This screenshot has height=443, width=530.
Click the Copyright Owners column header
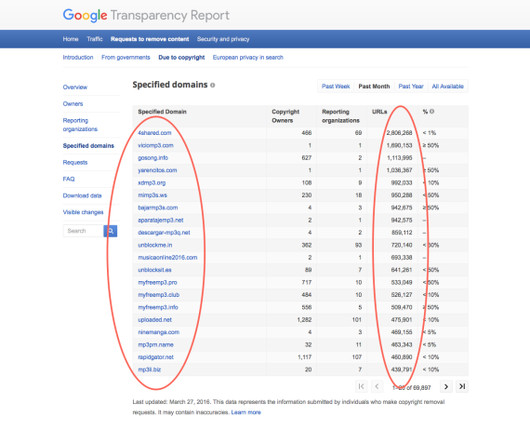(x=286, y=116)
